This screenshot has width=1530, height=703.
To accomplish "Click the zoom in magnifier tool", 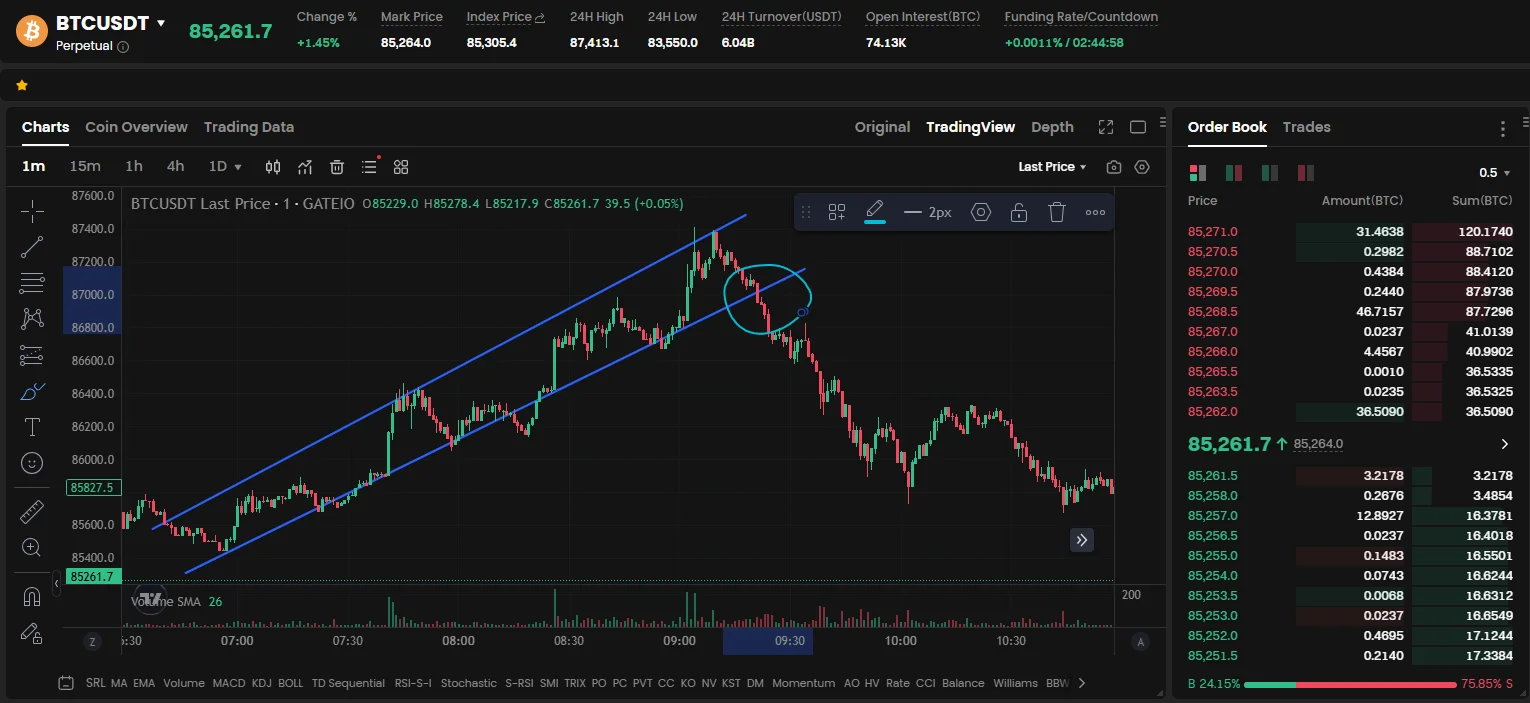I will click(32, 548).
